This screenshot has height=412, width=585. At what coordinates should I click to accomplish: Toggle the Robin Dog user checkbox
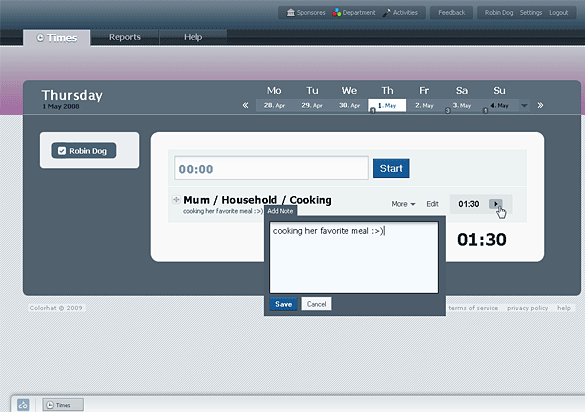(x=62, y=151)
